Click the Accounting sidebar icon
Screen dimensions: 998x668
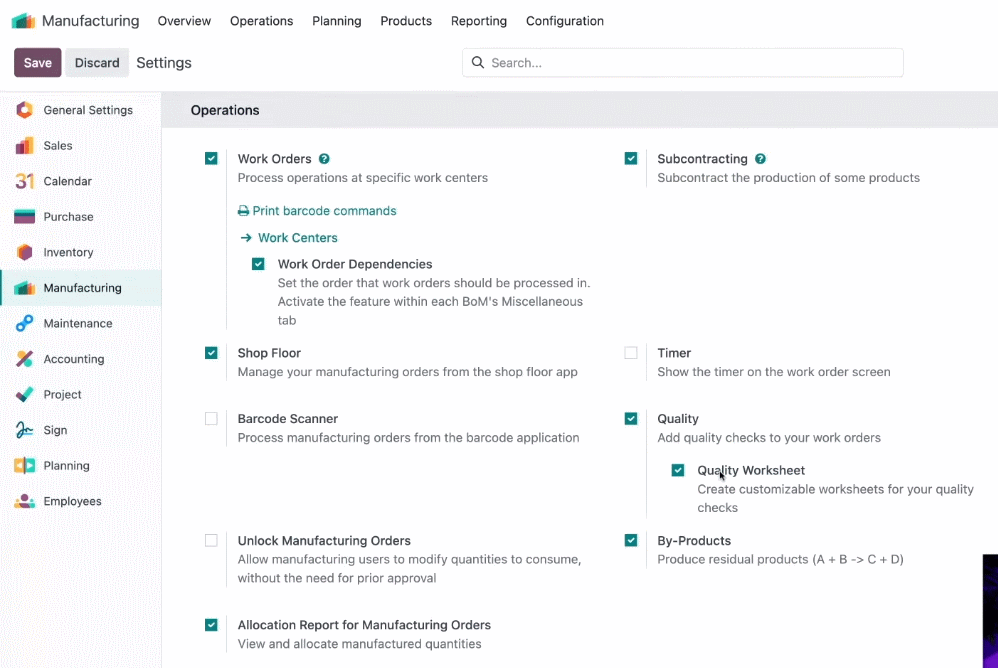click(24, 359)
